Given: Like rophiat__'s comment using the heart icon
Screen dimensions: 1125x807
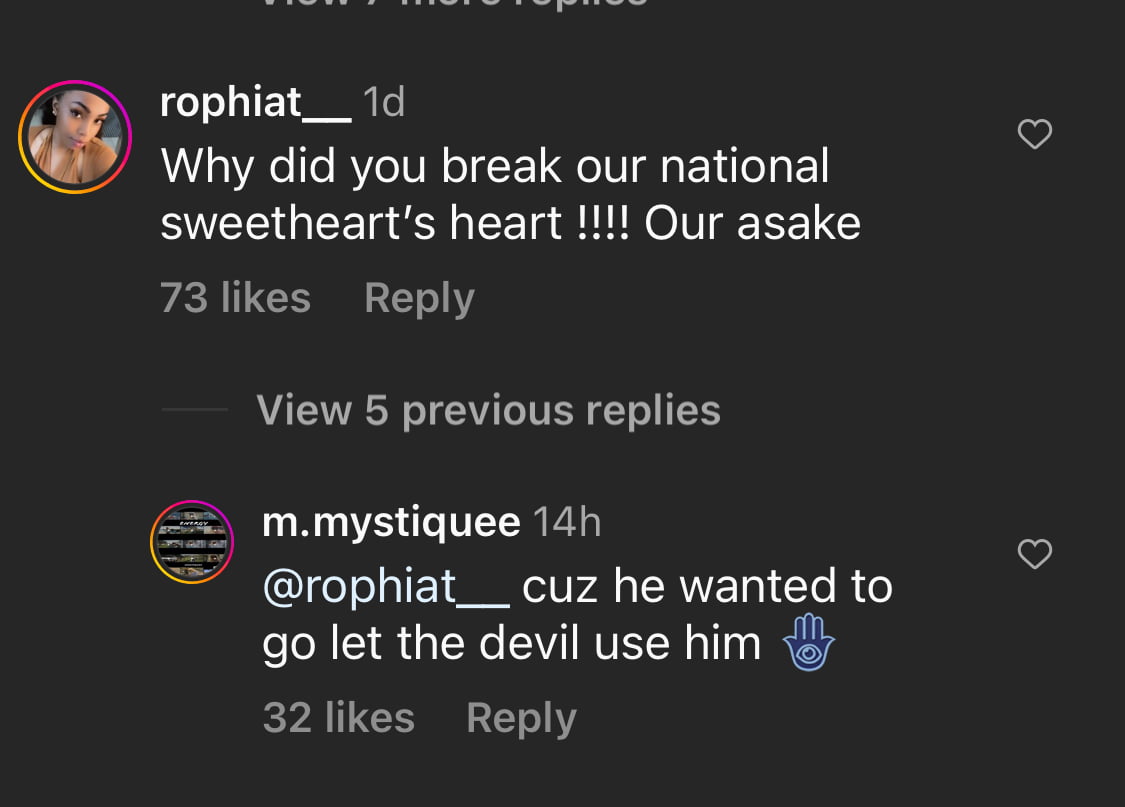Looking at the screenshot, I should click(1034, 133).
